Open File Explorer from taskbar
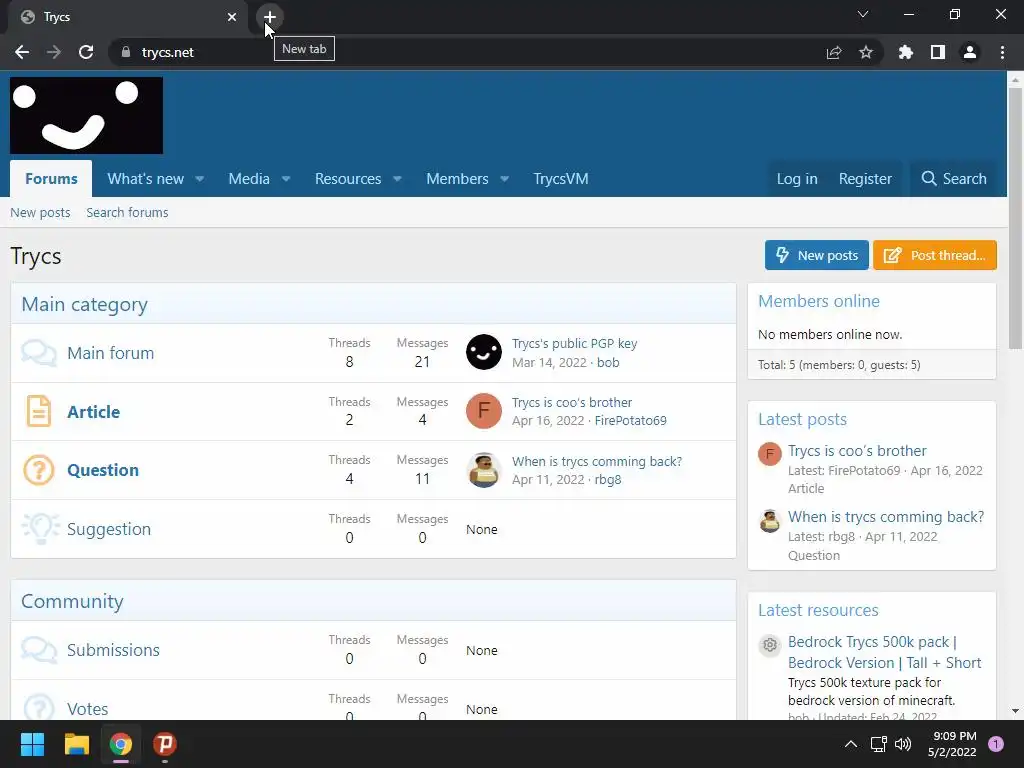1024x768 pixels. (76, 744)
